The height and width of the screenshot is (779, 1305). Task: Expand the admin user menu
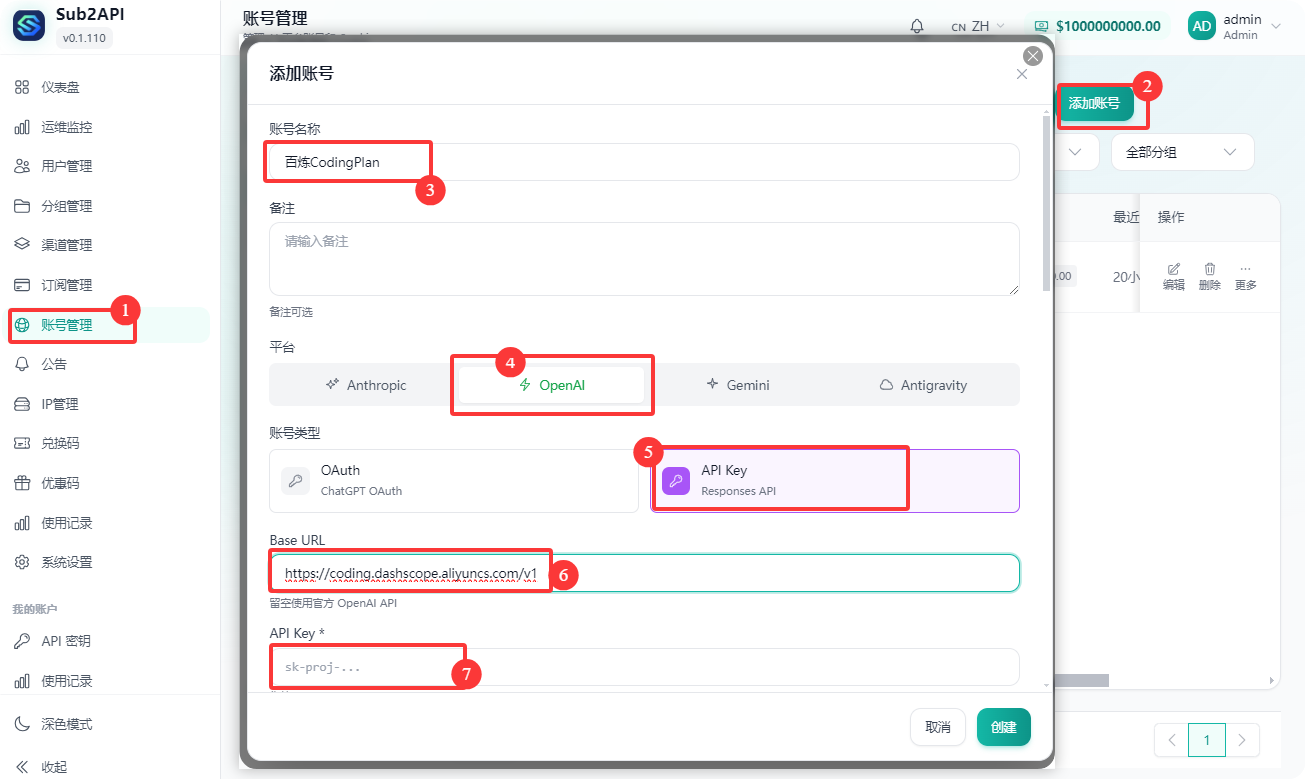coord(1234,26)
